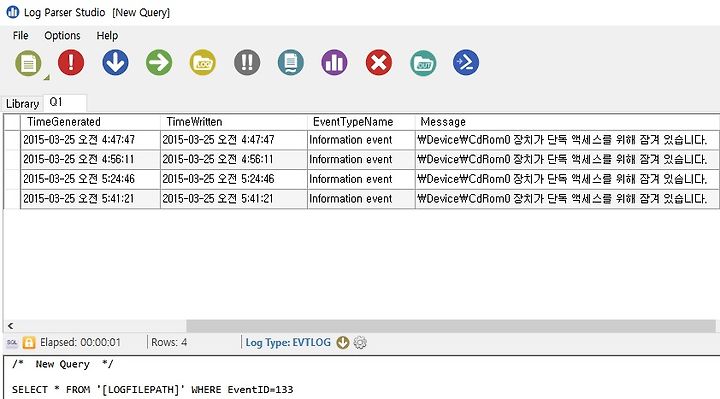The image size is (720, 399).
Task: Click the New Query document icon
Action: click(x=28, y=63)
